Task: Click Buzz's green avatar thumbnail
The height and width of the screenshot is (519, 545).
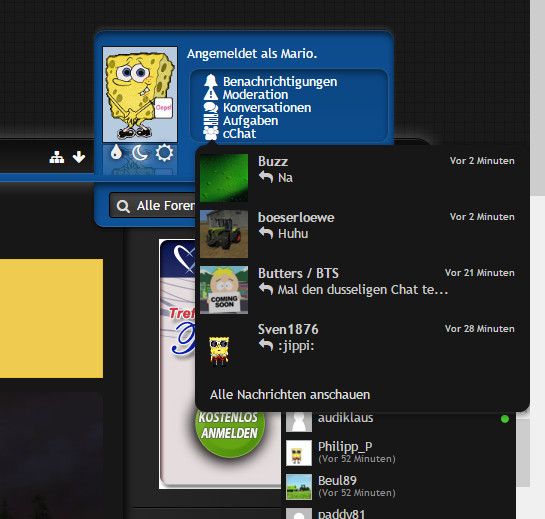Action: (x=224, y=178)
